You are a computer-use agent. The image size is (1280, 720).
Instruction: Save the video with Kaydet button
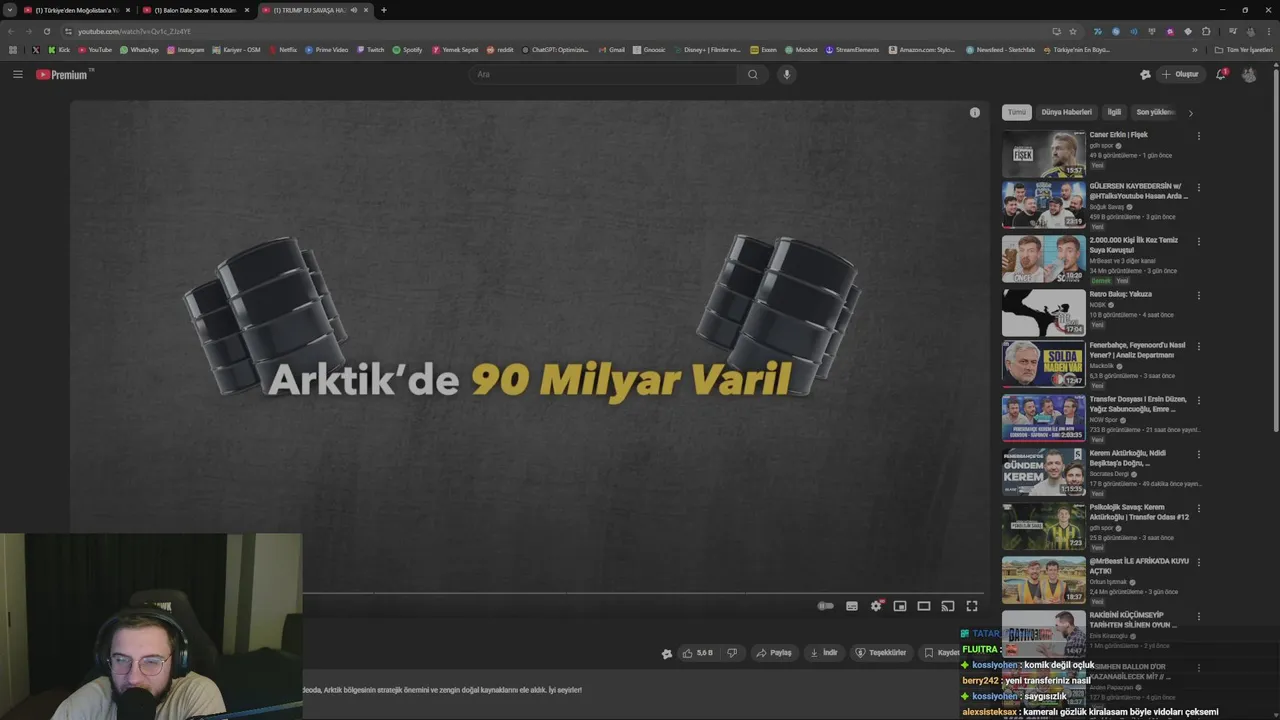(x=942, y=653)
